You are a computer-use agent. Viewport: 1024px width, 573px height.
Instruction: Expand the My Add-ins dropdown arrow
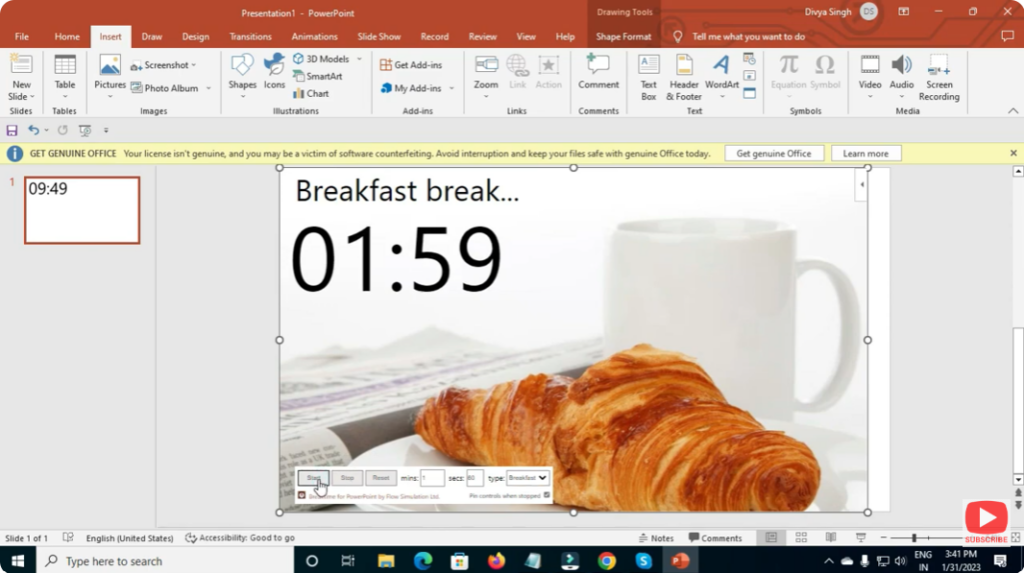[x=451, y=88]
